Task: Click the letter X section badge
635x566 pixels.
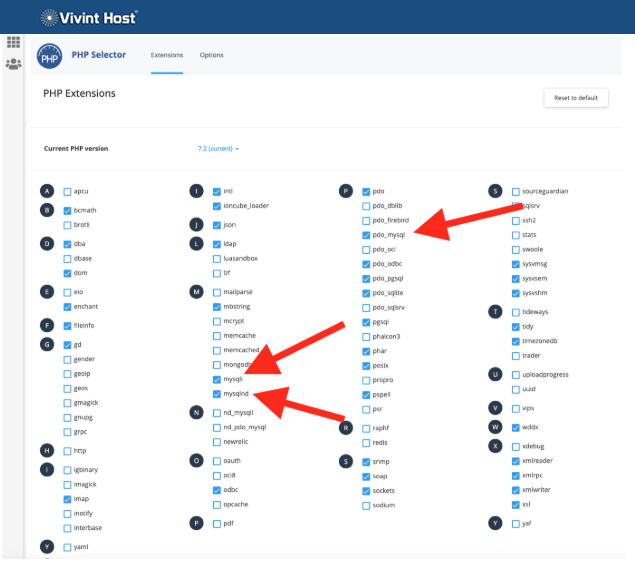Action: click(x=494, y=446)
